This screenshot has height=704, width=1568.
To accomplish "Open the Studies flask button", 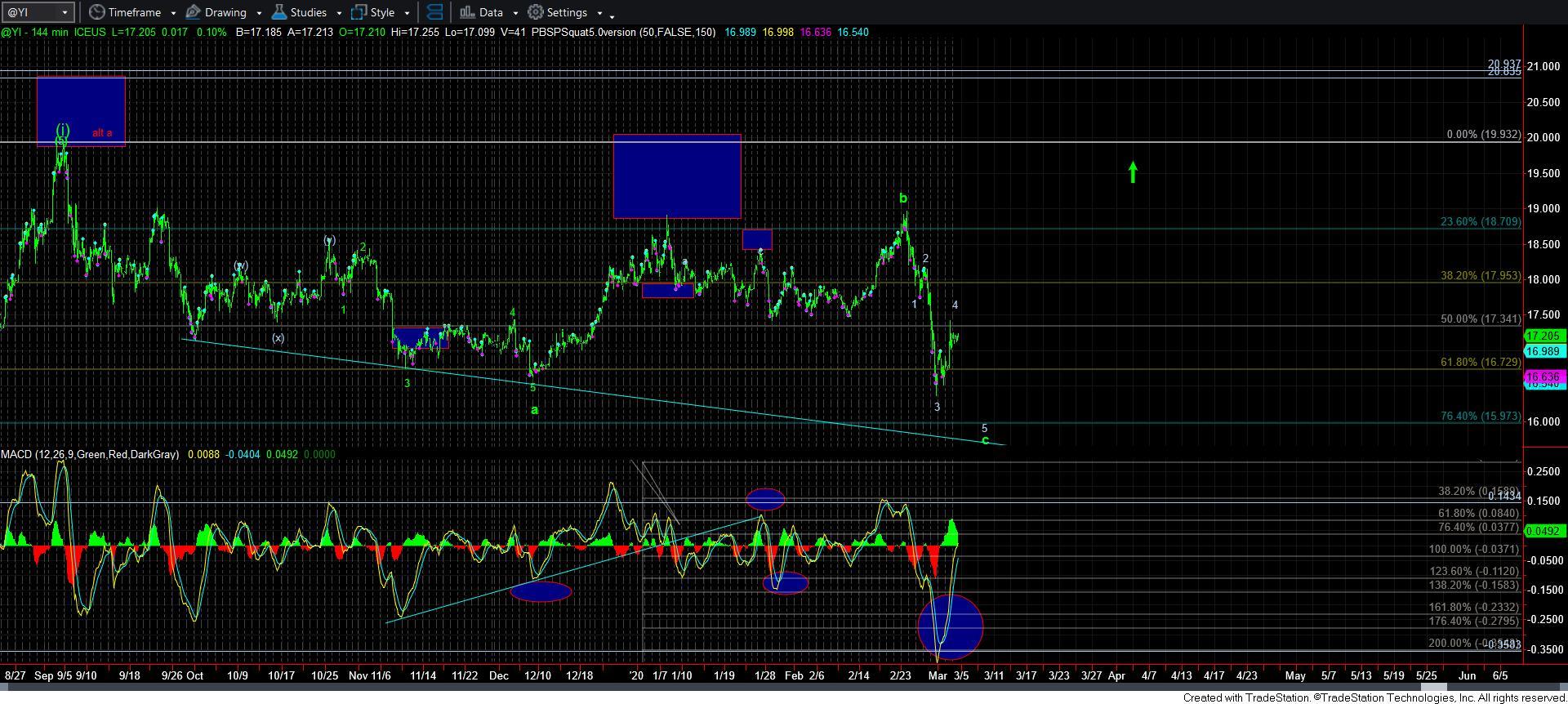I will tap(299, 12).
